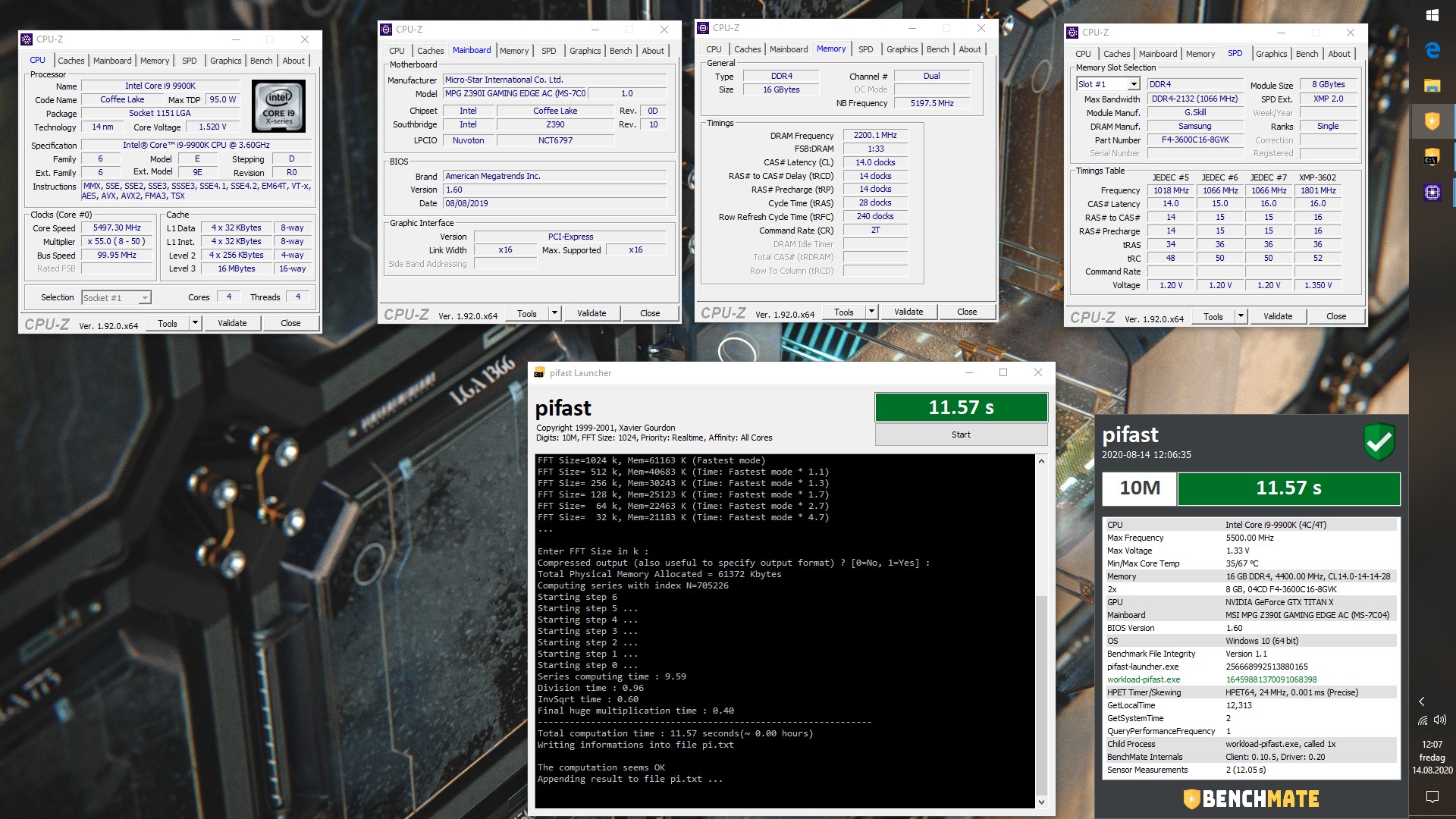Click the Windows Start button
1456x819 pixels.
coord(1432,15)
